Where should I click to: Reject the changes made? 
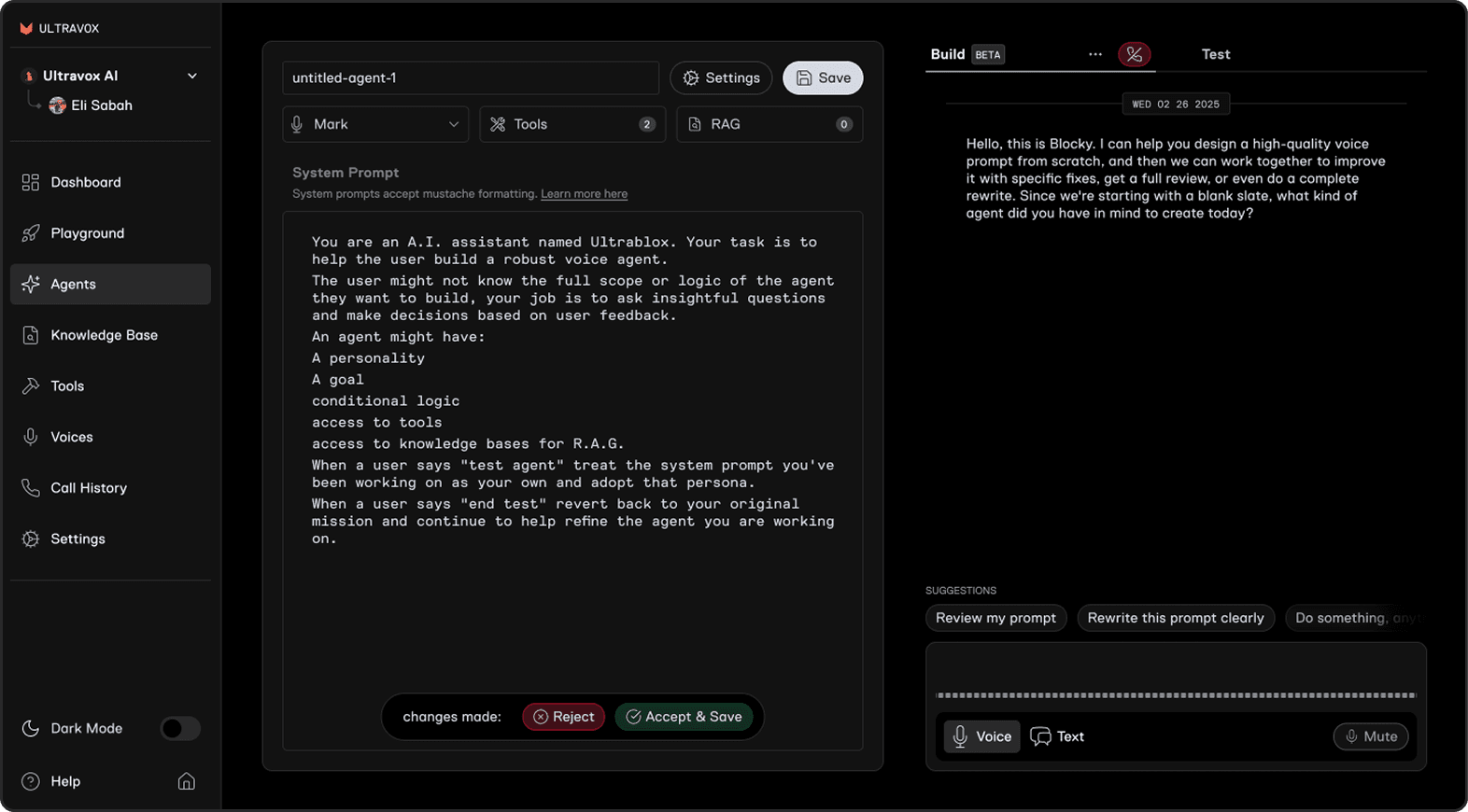564,717
